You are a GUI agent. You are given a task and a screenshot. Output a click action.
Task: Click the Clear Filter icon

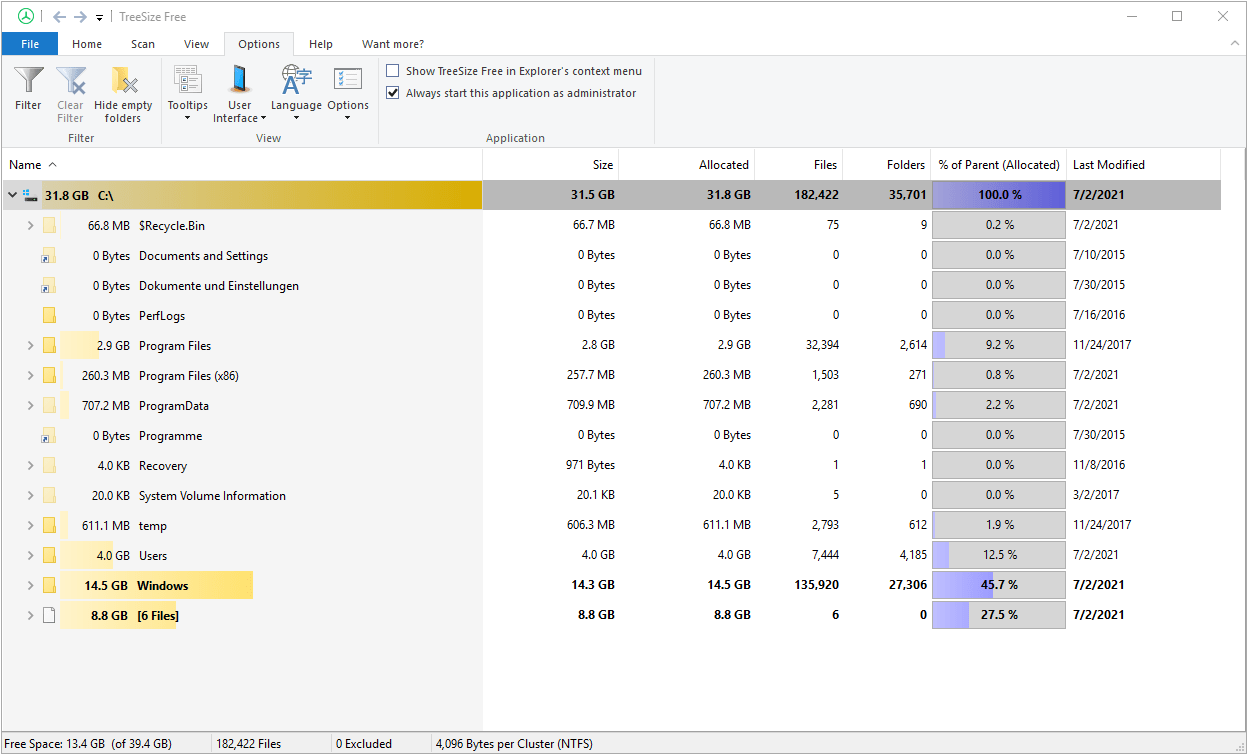(70, 81)
